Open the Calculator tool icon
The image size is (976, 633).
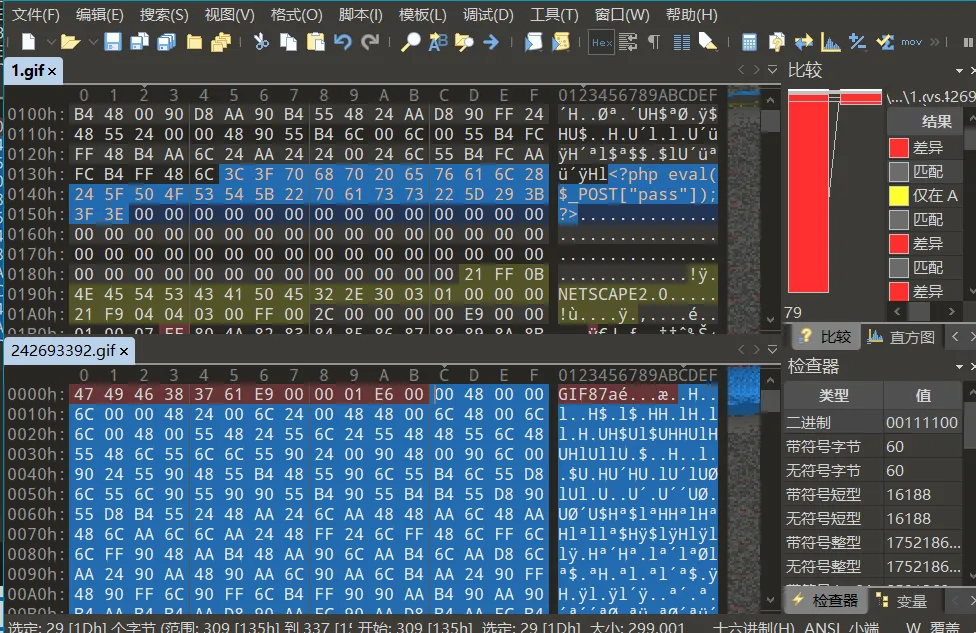tap(749, 42)
